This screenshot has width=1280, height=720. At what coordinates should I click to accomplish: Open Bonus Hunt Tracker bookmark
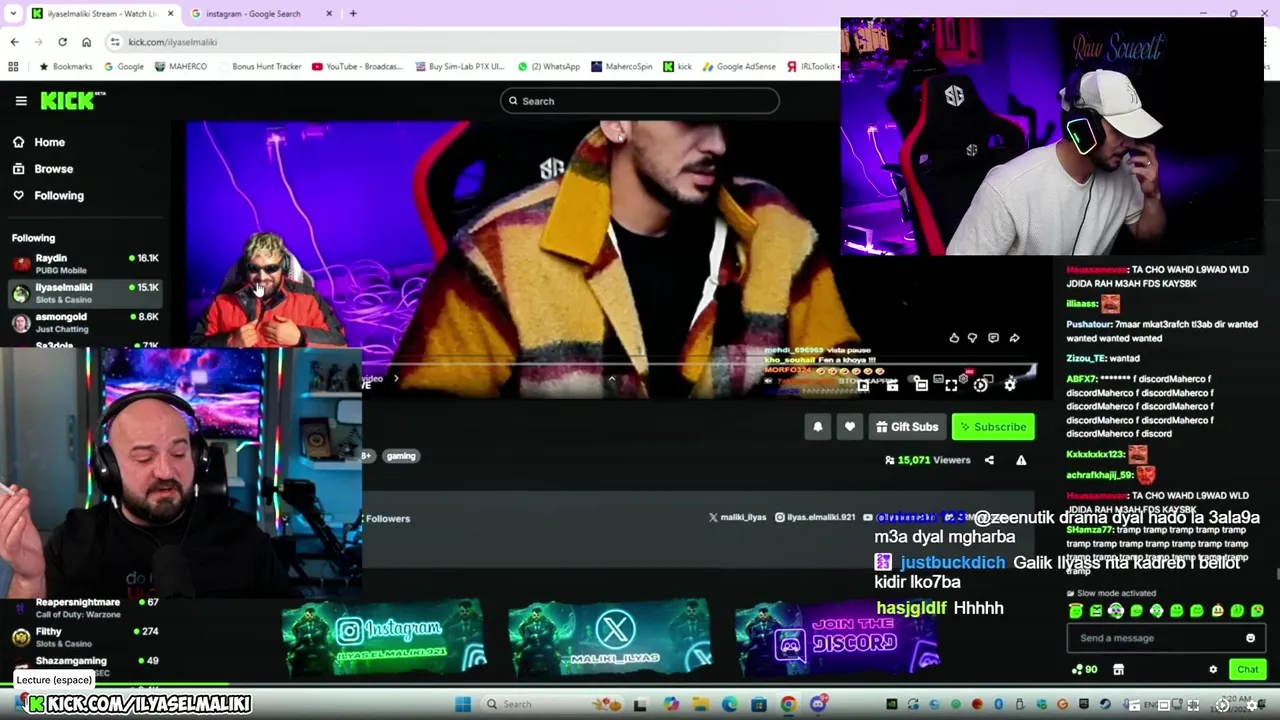(x=259, y=67)
